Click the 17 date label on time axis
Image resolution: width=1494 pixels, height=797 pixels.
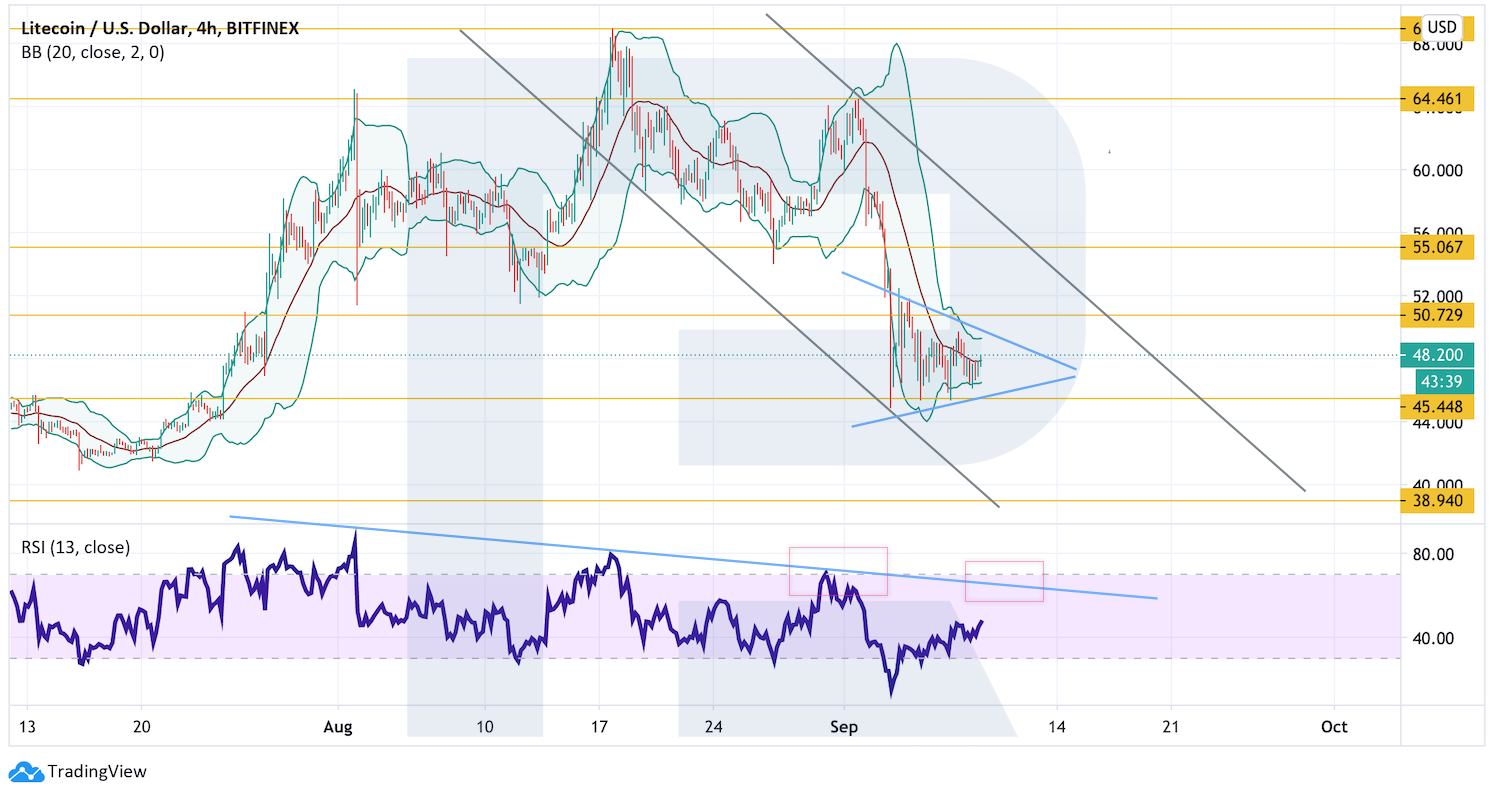(598, 725)
